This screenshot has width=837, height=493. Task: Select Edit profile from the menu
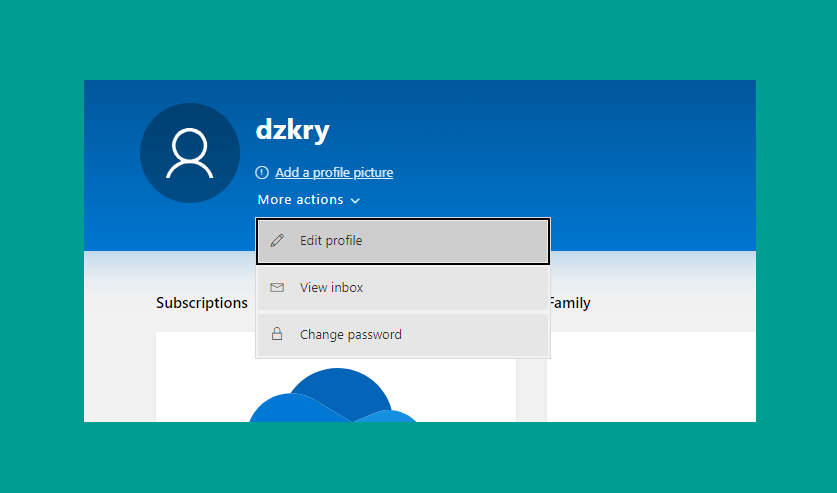tap(403, 241)
